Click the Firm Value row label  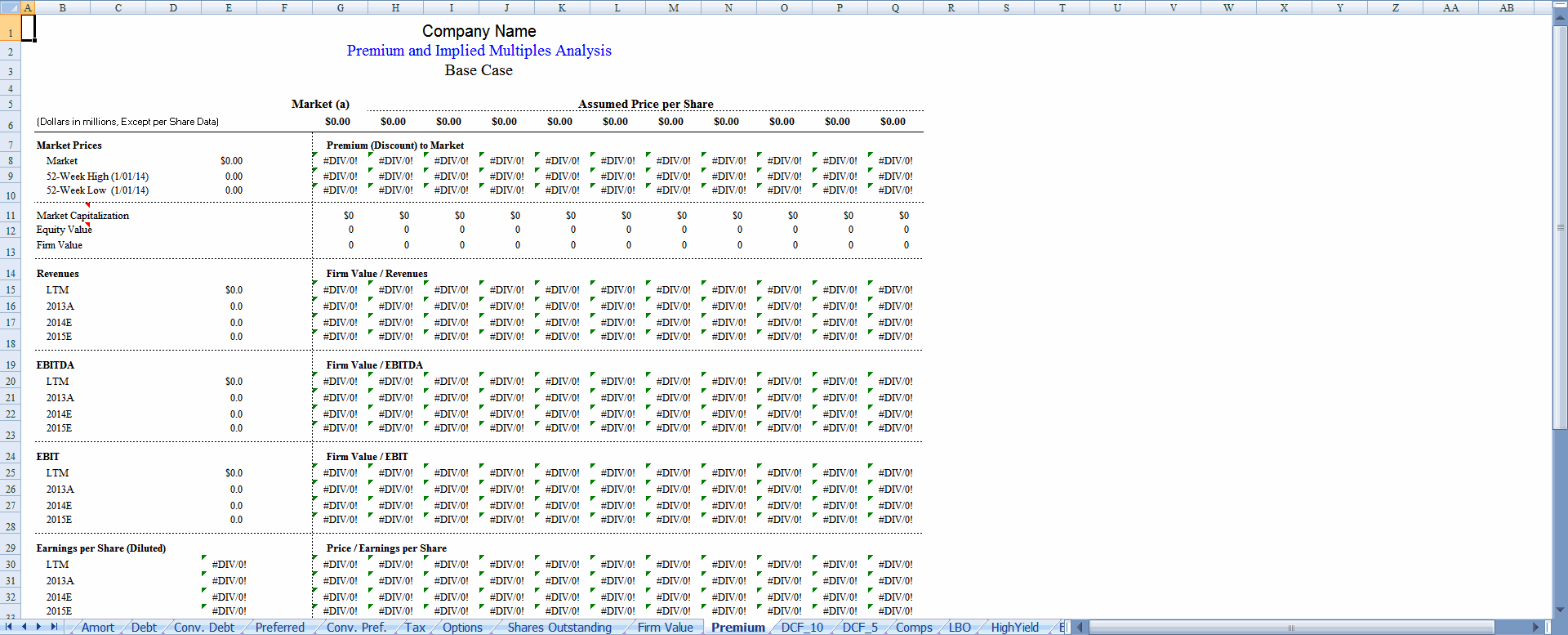pyautogui.click(x=60, y=245)
